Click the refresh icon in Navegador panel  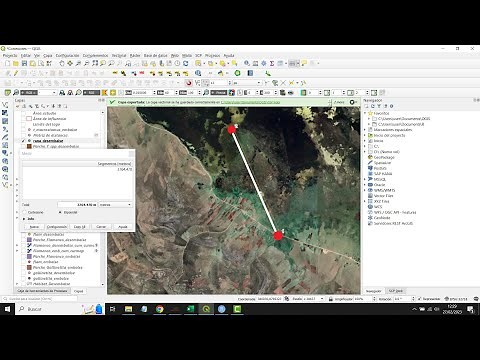[x=373, y=106]
